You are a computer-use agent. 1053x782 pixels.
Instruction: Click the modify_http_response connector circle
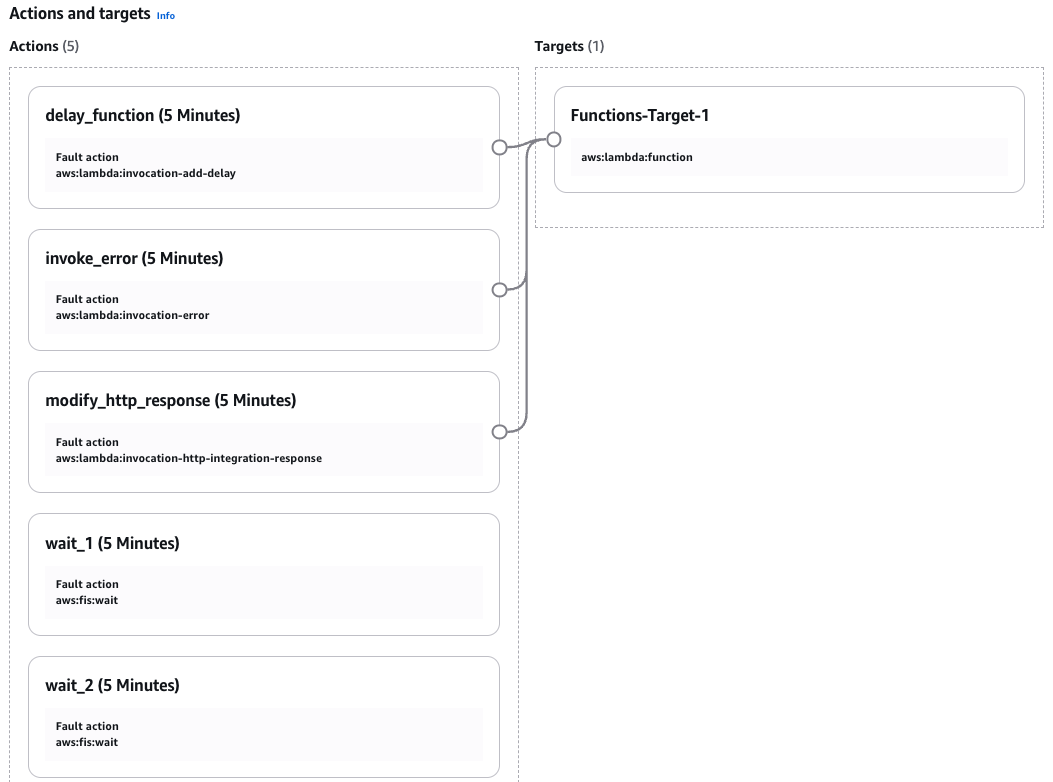tap(500, 432)
